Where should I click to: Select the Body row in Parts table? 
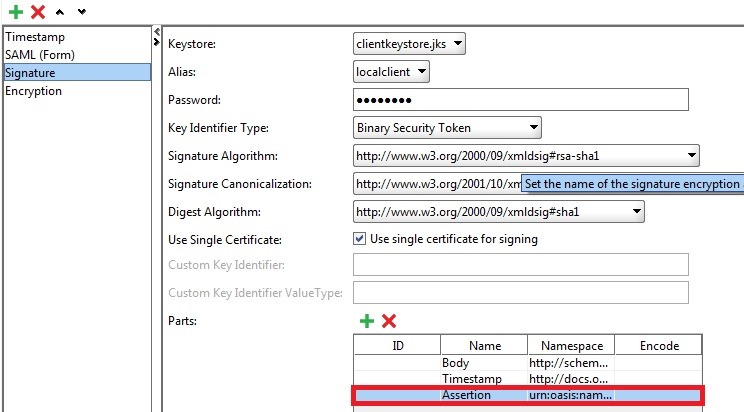527,364
